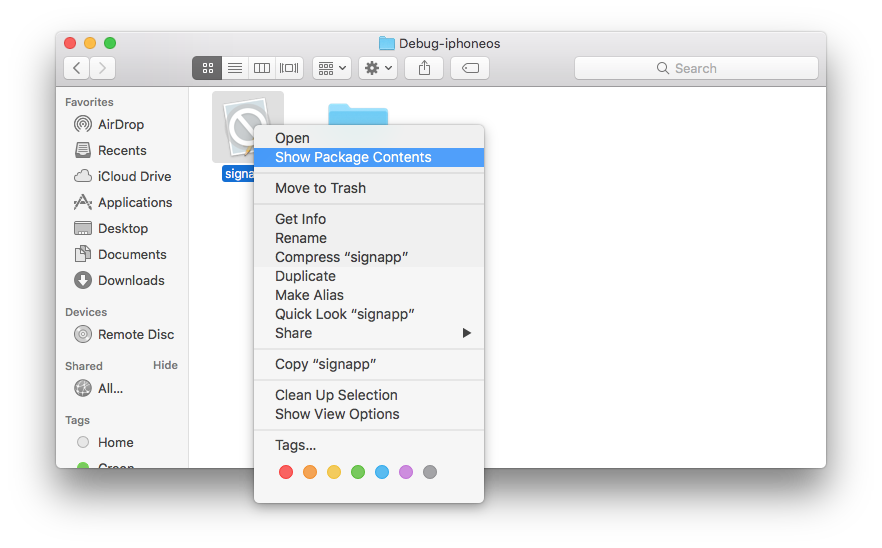Open AirDrop in the sidebar
The image size is (882, 548).
click(x=120, y=124)
